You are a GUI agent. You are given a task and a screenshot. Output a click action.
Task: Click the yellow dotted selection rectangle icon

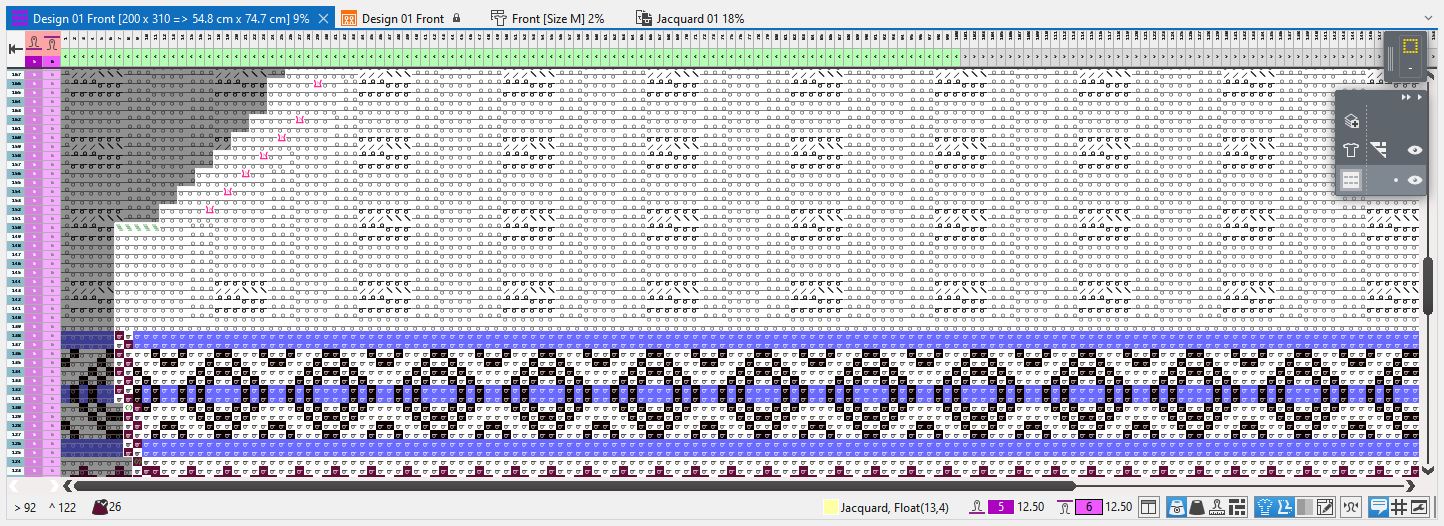coord(1411,46)
